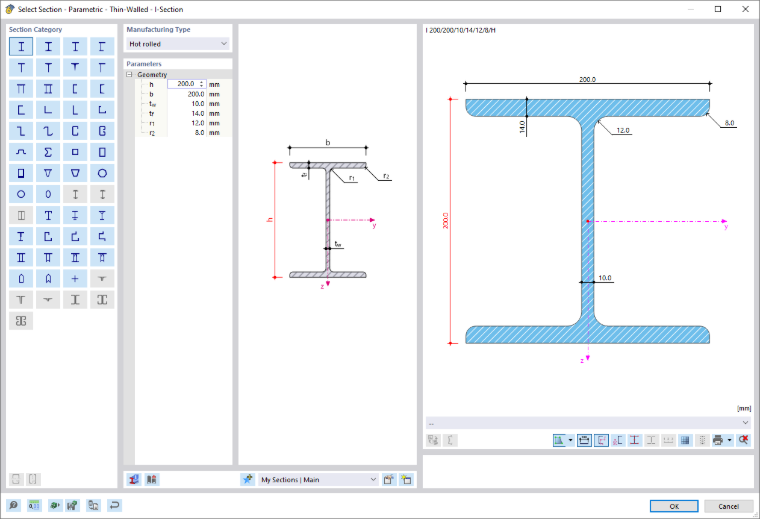This screenshot has width=760, height=519.
Task: Click the green bar-chart icon in bottom bar
Action: [73, 505]
